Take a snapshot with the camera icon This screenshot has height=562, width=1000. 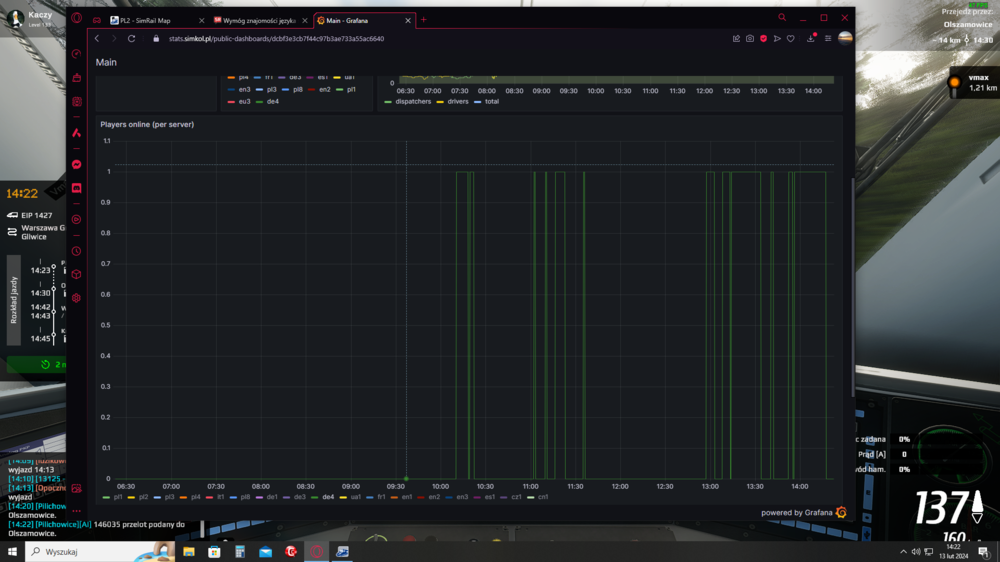[750, 39]
